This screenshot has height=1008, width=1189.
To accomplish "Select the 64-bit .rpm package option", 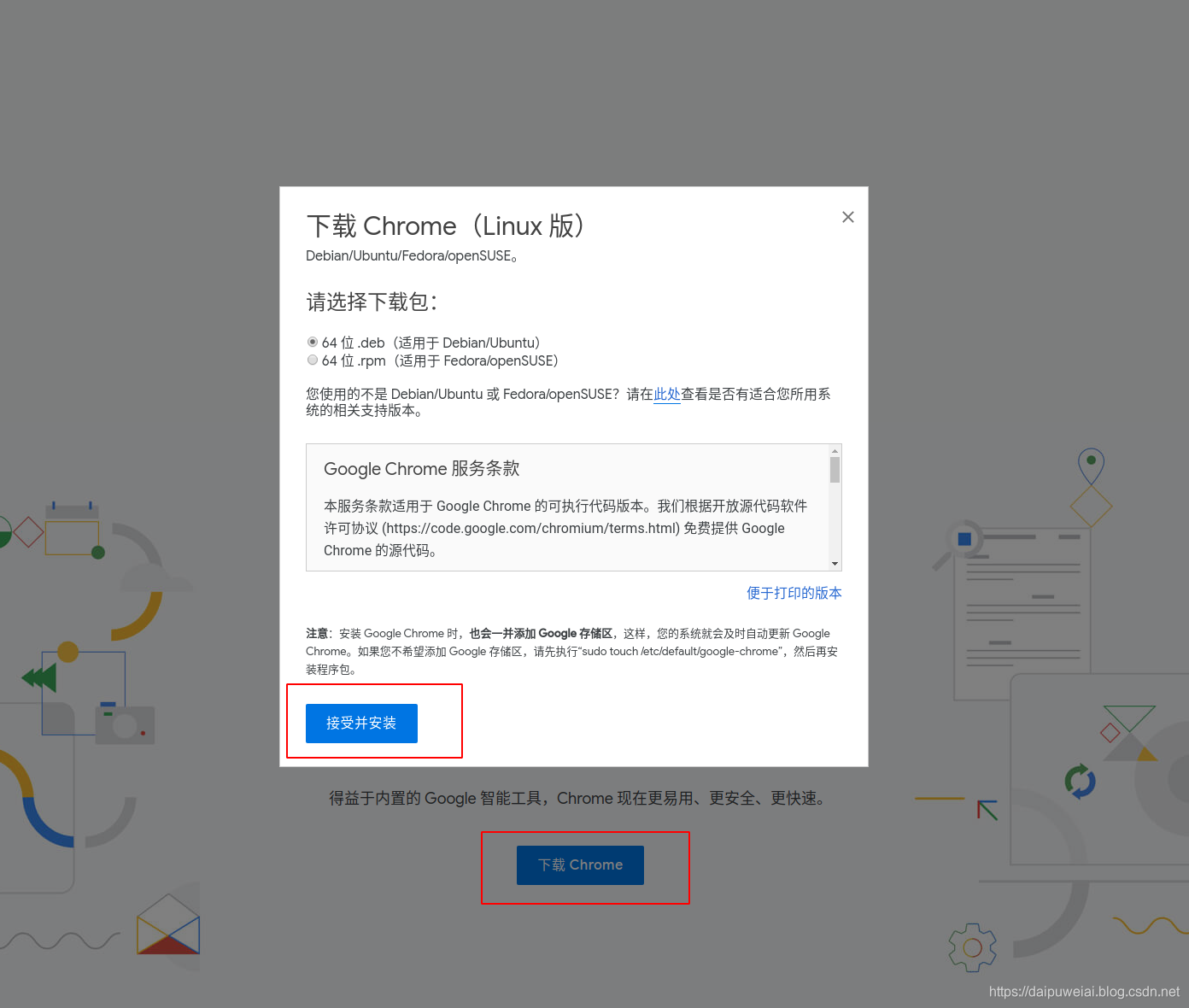I will point(313,360).
